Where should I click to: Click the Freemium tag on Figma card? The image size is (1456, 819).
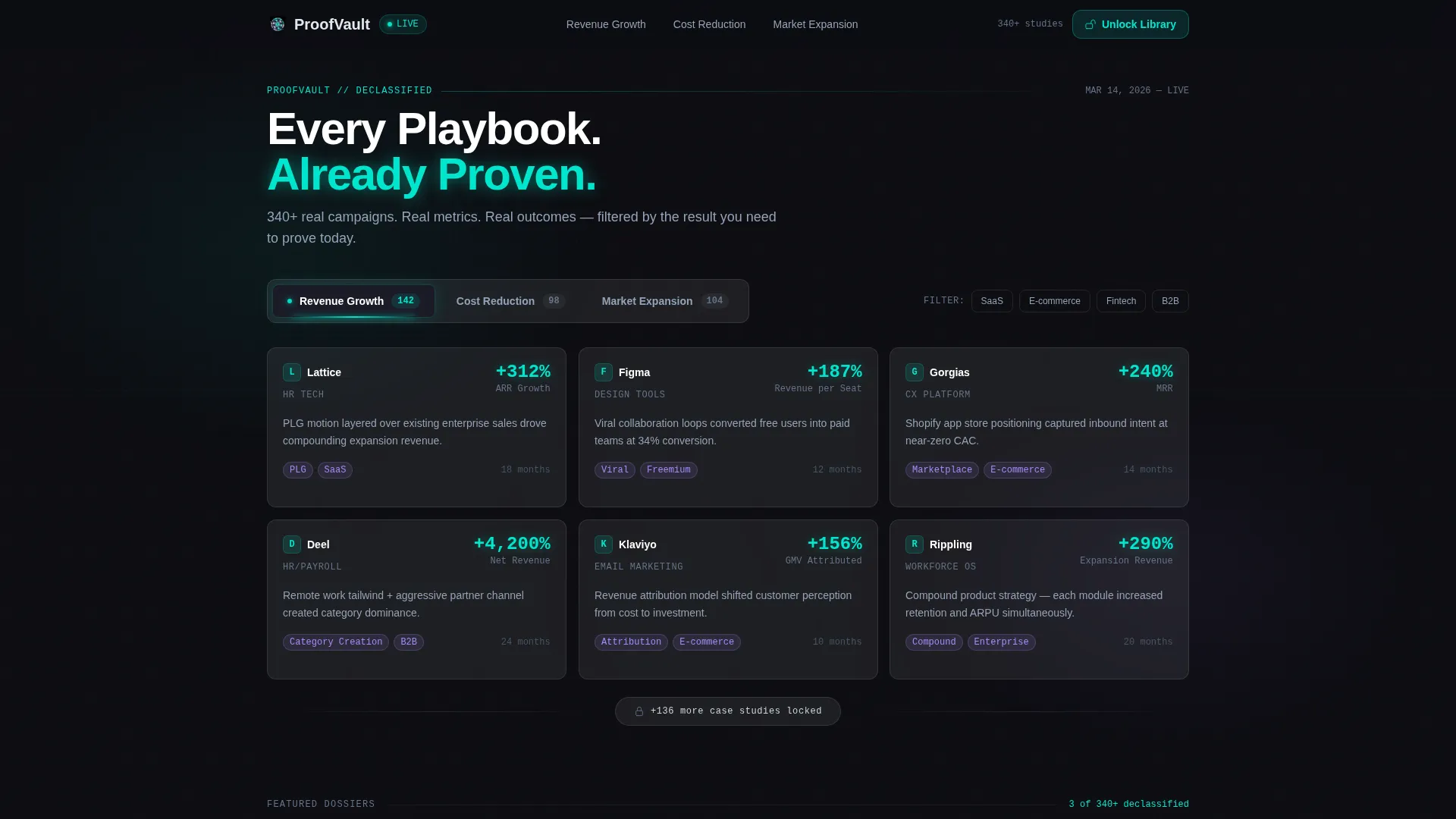[669, 470]
